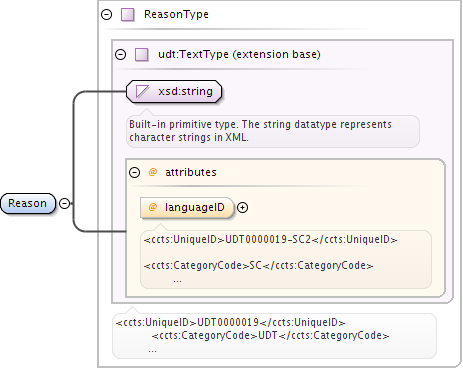463x369 pixels.
Task: Click the xsd:string simple type triangle icon
Action: (142, 91)
